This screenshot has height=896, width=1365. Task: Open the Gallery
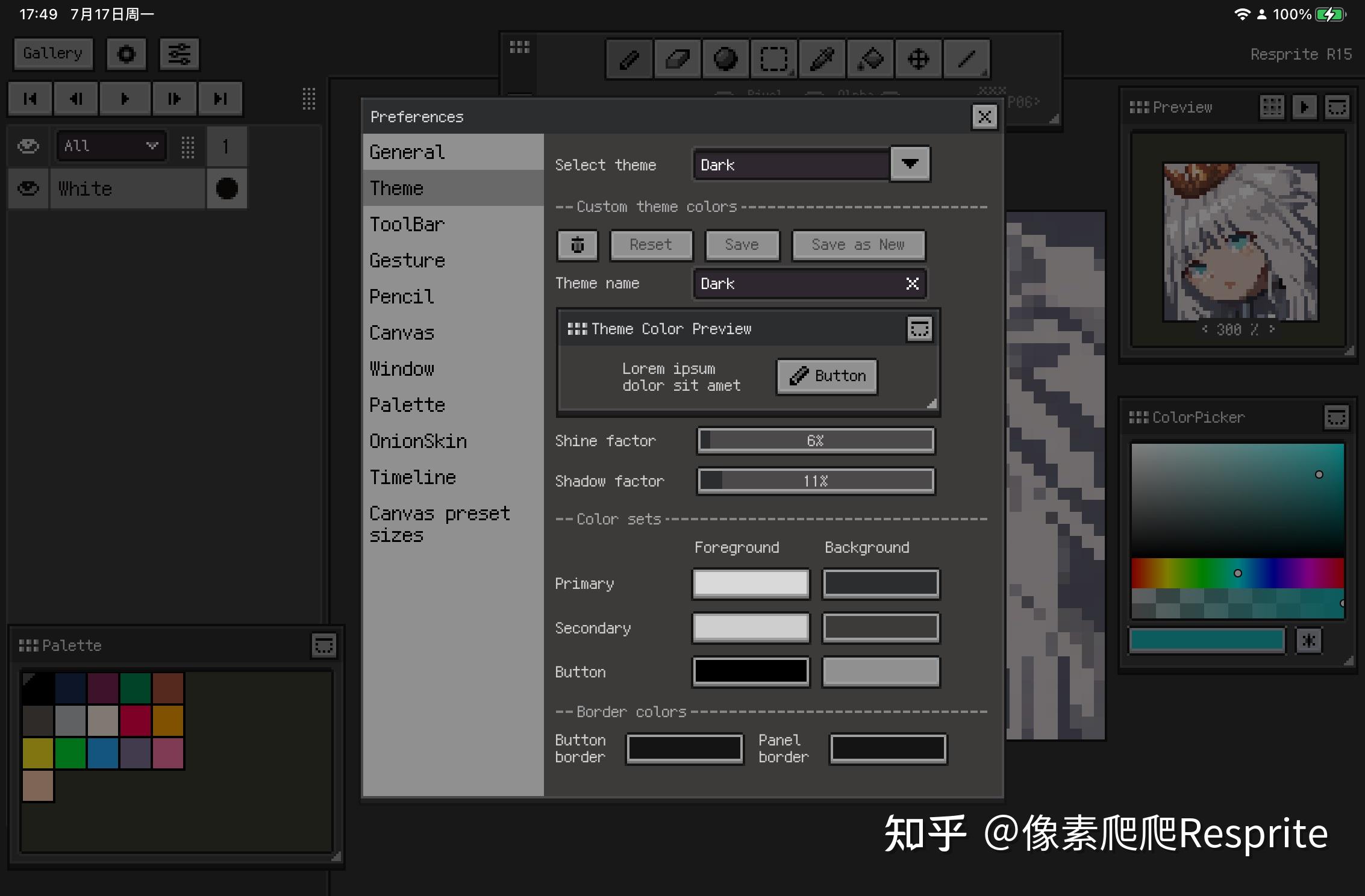[x=53, y=54]
